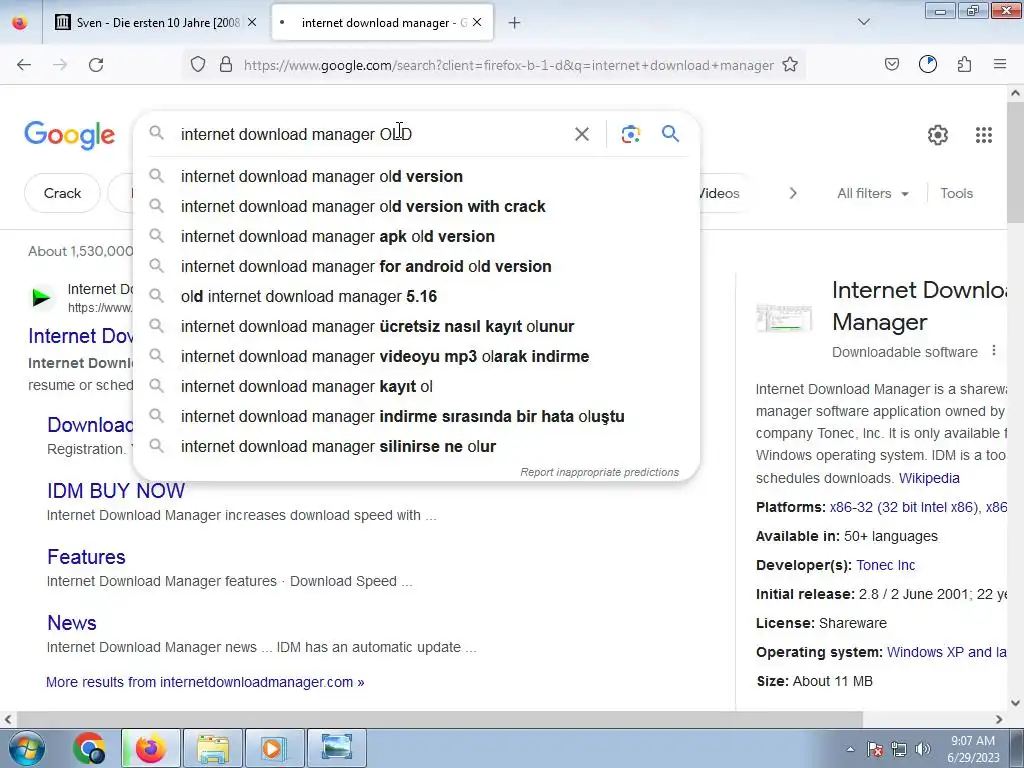This screenshot has height=768, width=1024.
Task: Choose 'old internet download manager 5.16'
Action: (x=417, y=296)
